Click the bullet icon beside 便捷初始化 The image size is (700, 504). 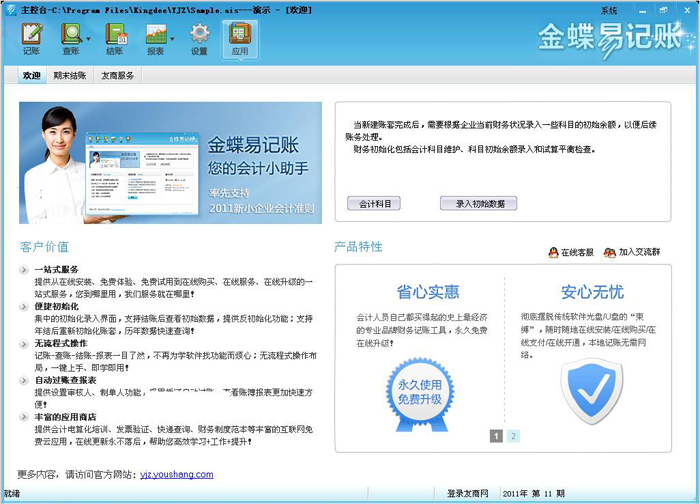pos(24,306)
